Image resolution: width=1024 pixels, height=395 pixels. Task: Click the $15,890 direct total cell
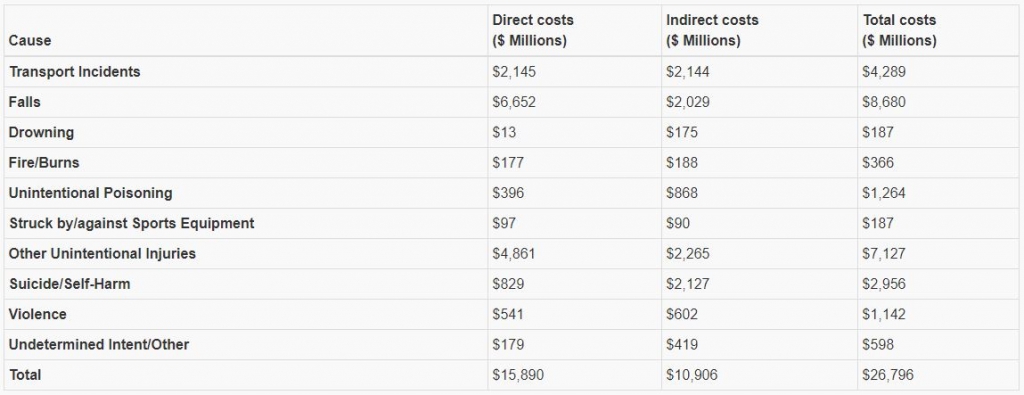(x=518, y=375)
